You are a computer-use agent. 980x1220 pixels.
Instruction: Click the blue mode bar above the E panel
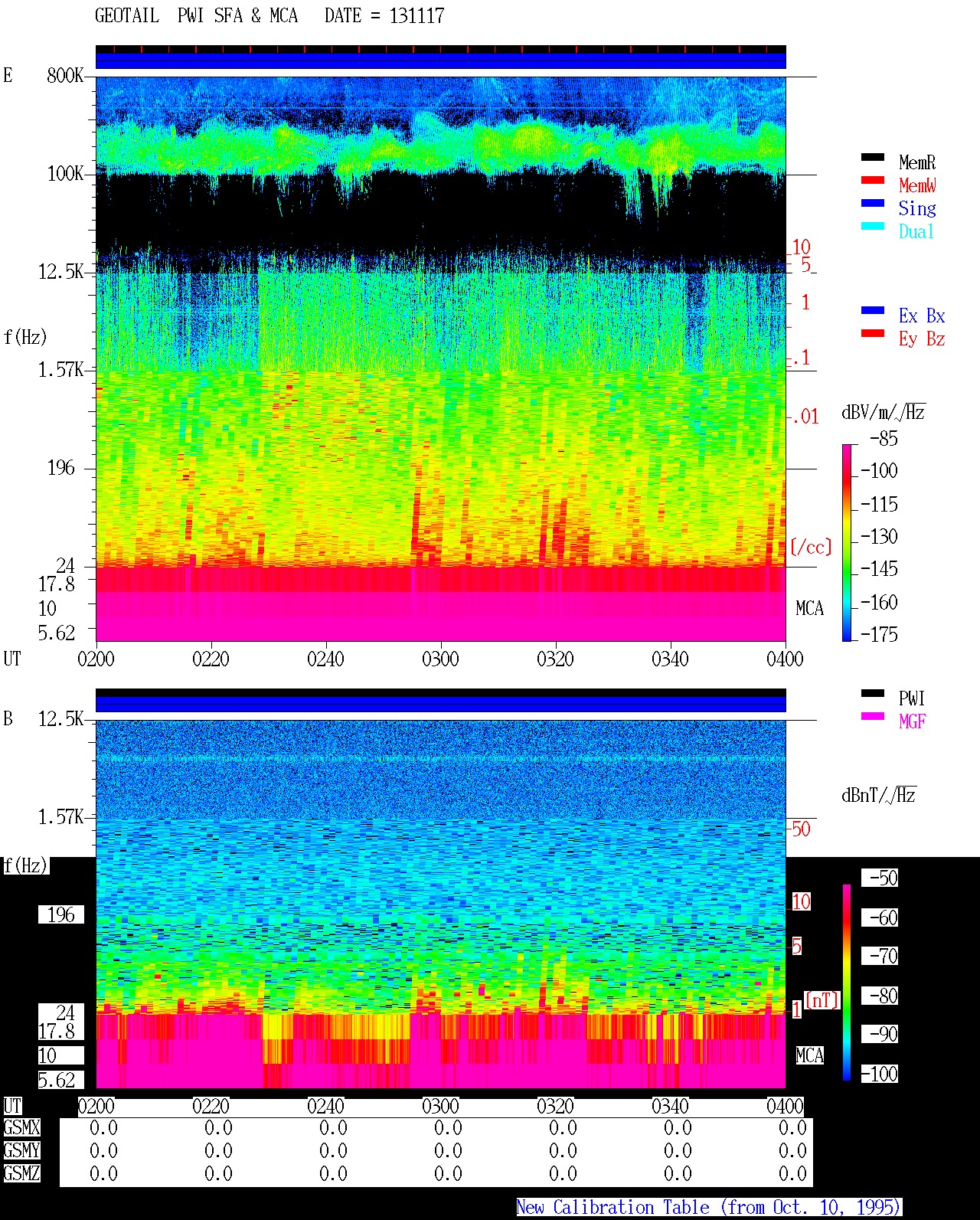click(x=440, y=61)
